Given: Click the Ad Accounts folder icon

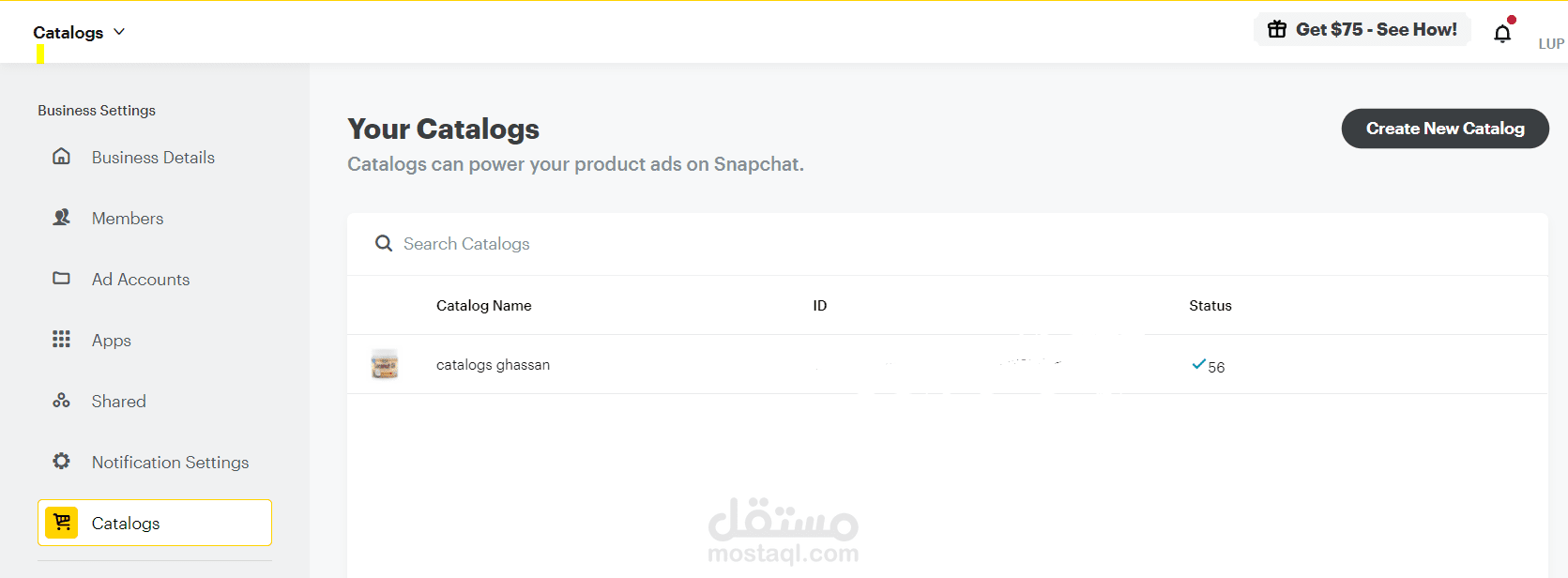Looking at the screenshot, I should point(61,279).
